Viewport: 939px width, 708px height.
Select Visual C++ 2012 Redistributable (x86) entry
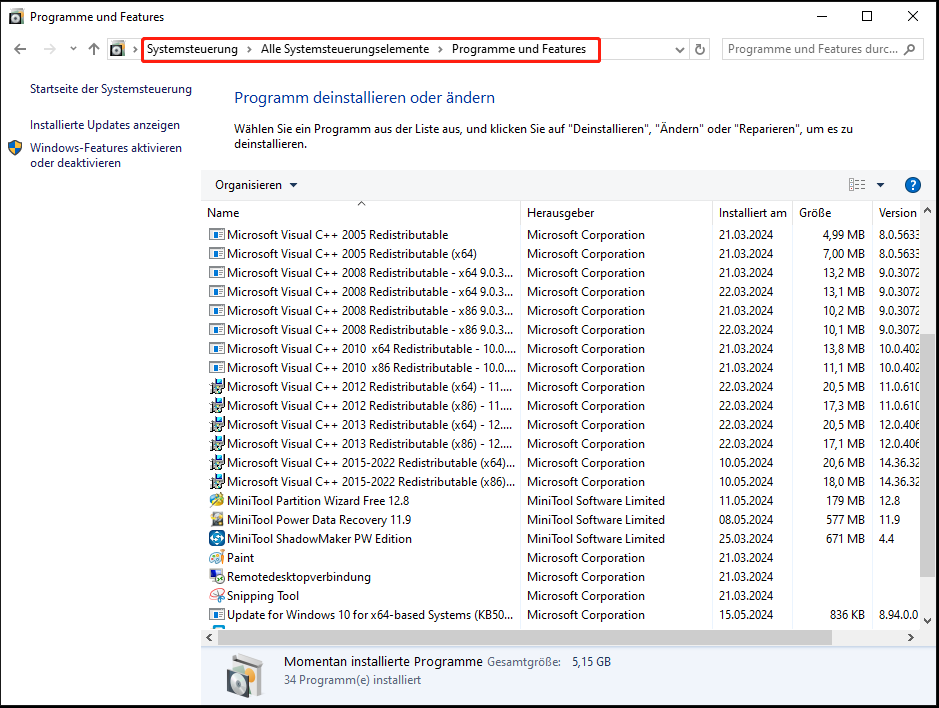point(369,406)
